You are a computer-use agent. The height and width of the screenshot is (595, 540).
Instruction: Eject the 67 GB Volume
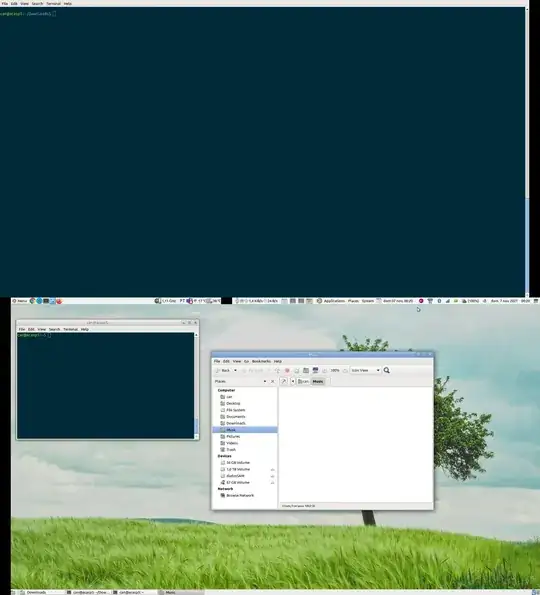[272, 483]
